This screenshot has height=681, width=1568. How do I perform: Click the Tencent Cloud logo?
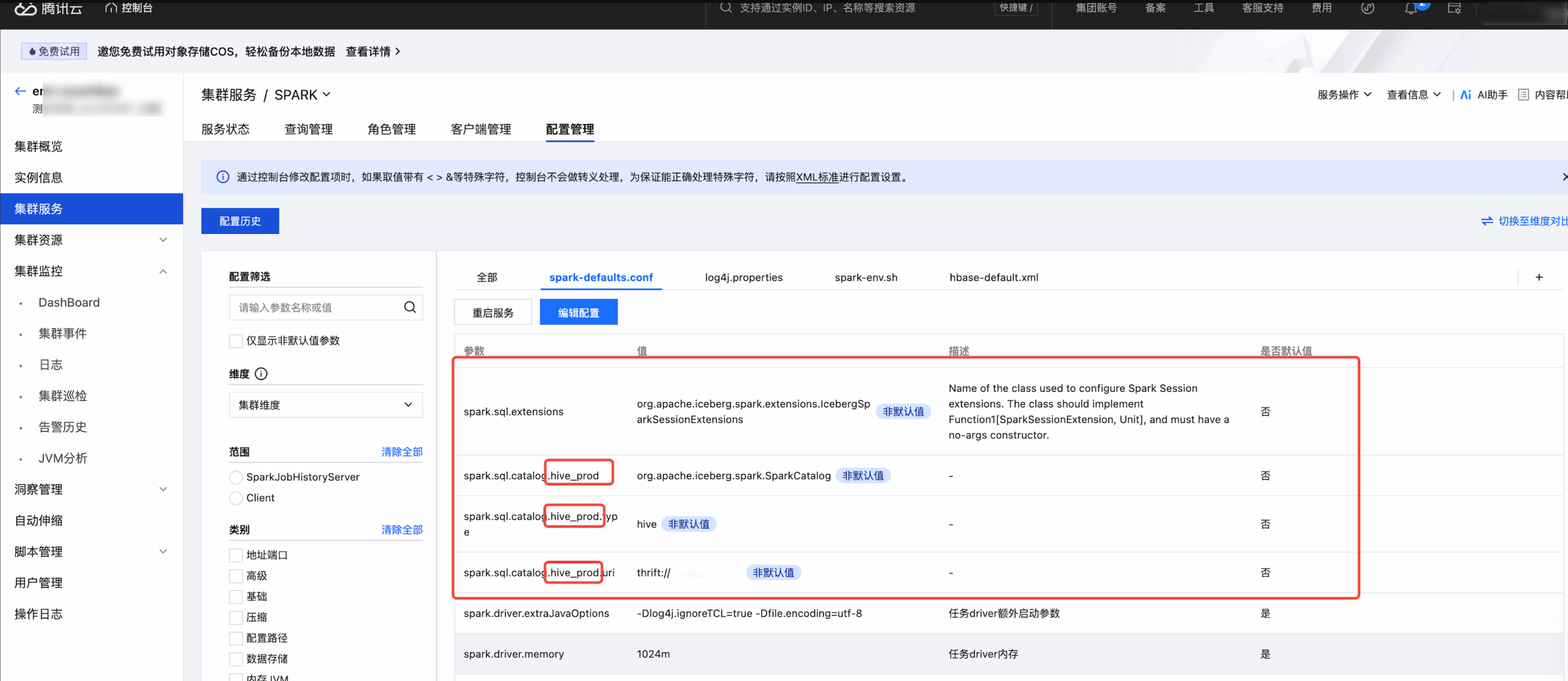click(x=48, y=8)
